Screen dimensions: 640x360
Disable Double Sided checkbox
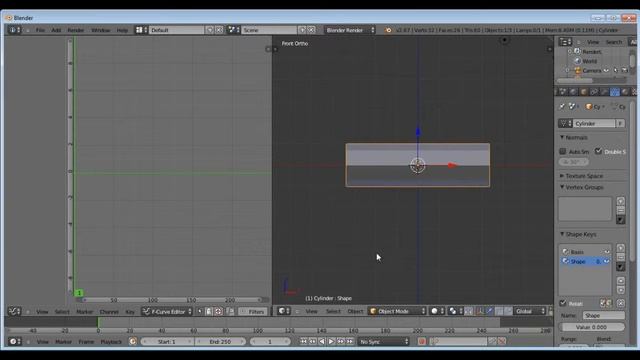point(598,151)
